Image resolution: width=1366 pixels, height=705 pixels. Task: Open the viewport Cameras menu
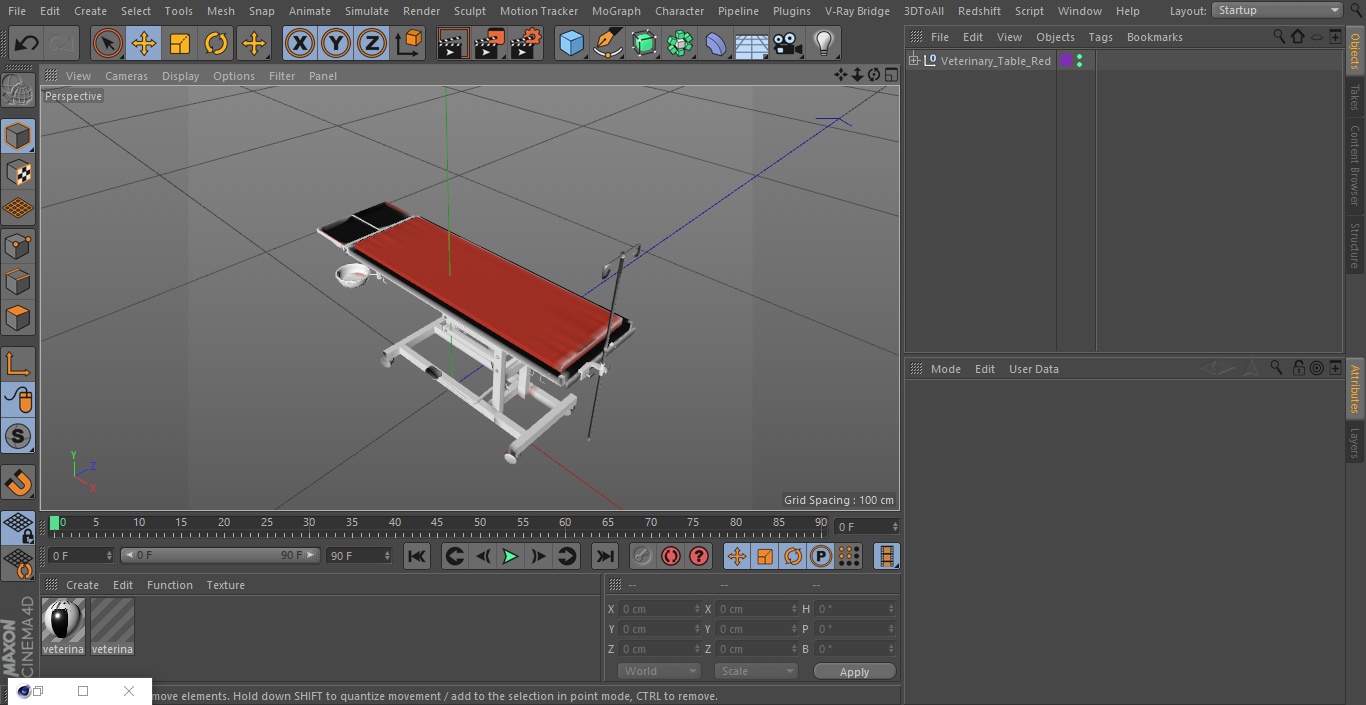[x=126, y=76]
